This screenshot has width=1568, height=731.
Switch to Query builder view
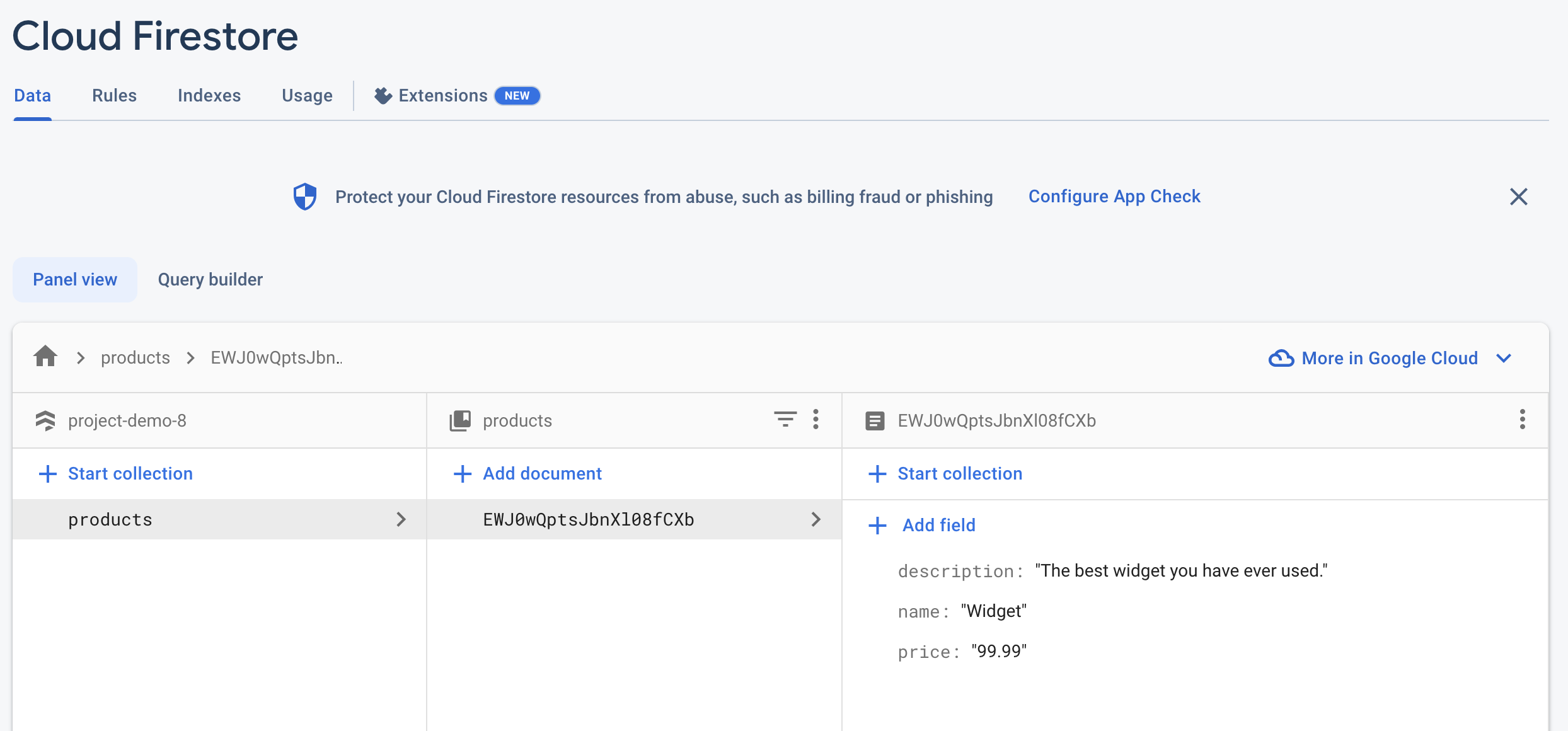[210, 279]
